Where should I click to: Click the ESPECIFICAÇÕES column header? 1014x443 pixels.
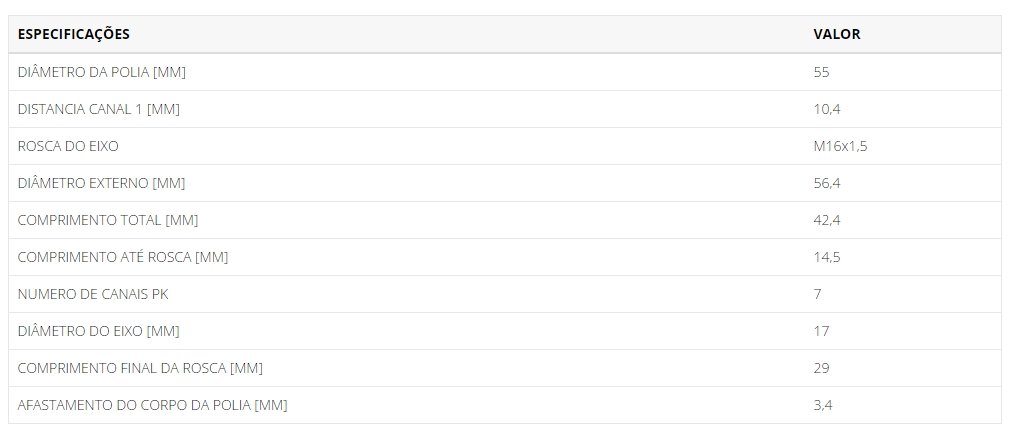coord(74,34)
